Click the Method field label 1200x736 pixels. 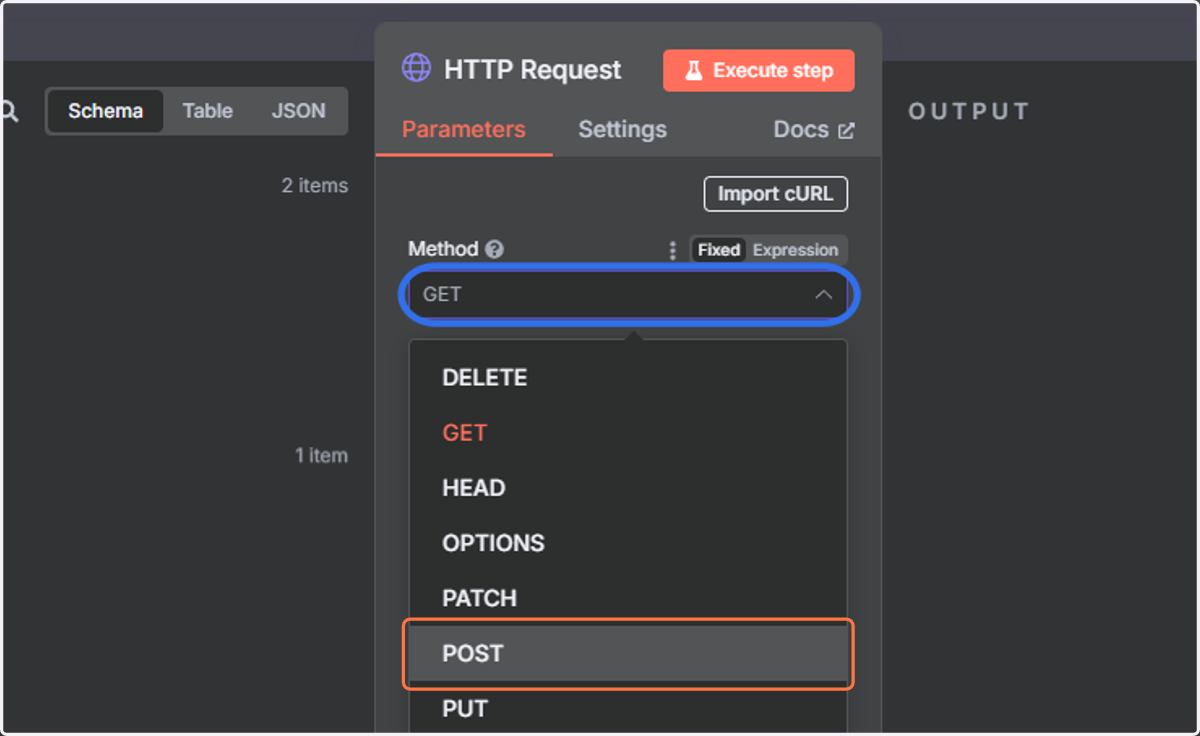coord(443,250)
